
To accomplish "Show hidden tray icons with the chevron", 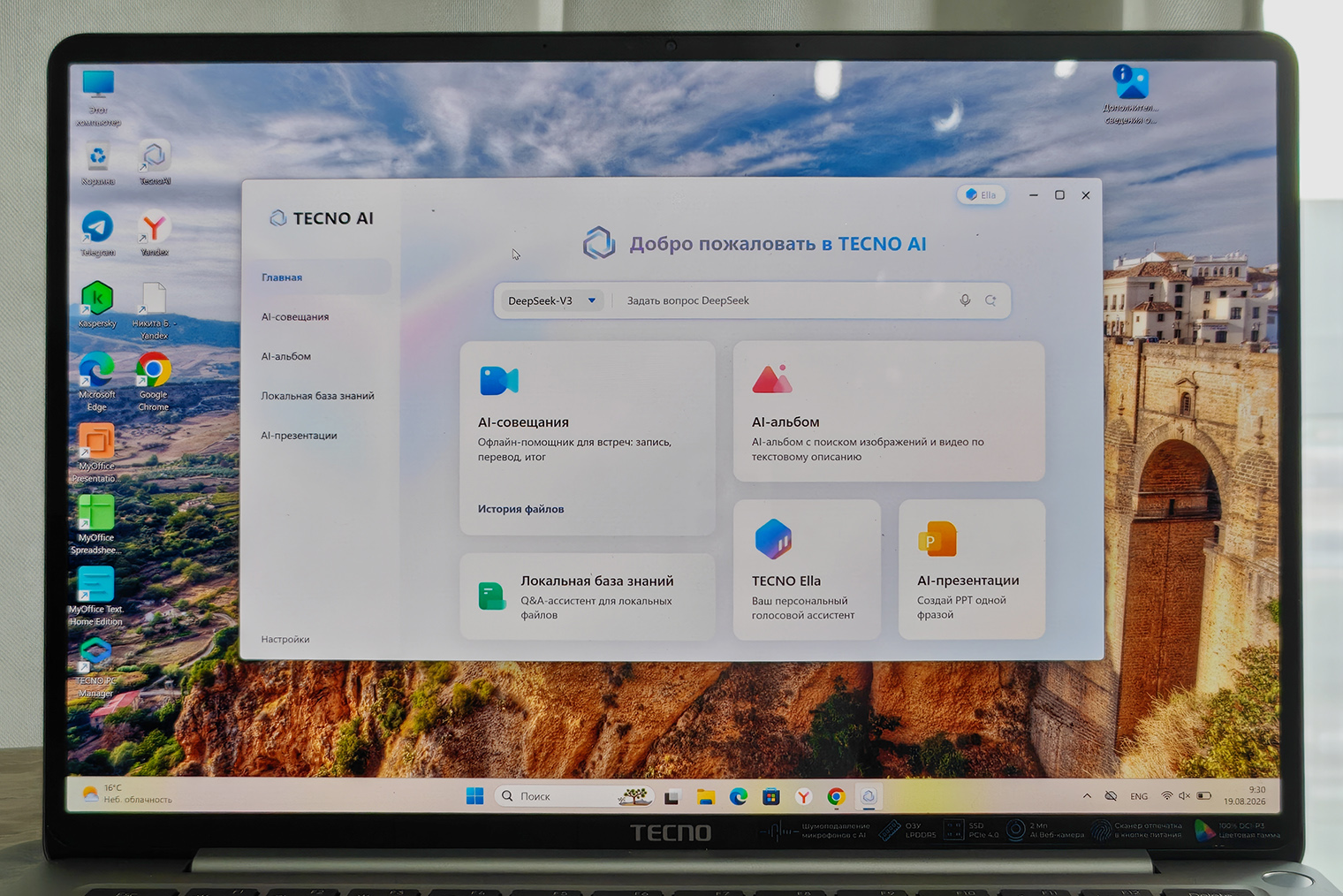I will click(1087, 796).
